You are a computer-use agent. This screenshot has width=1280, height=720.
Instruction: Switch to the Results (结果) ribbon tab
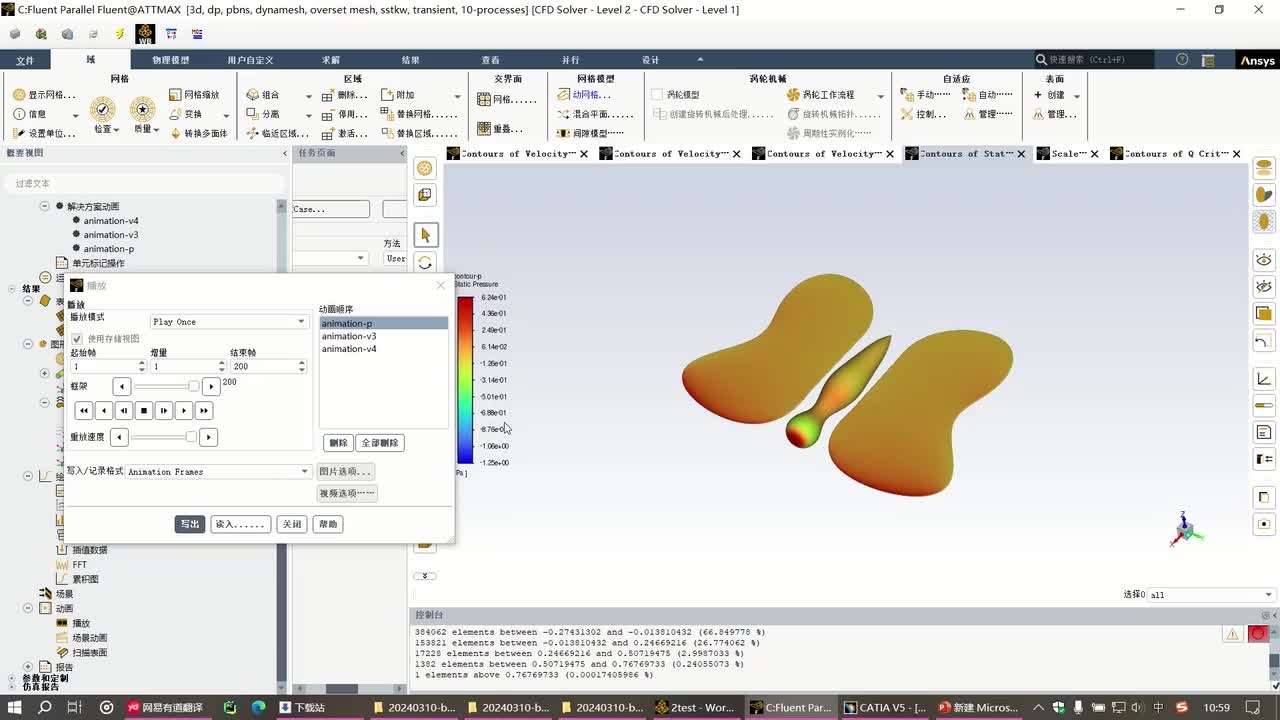410,60
